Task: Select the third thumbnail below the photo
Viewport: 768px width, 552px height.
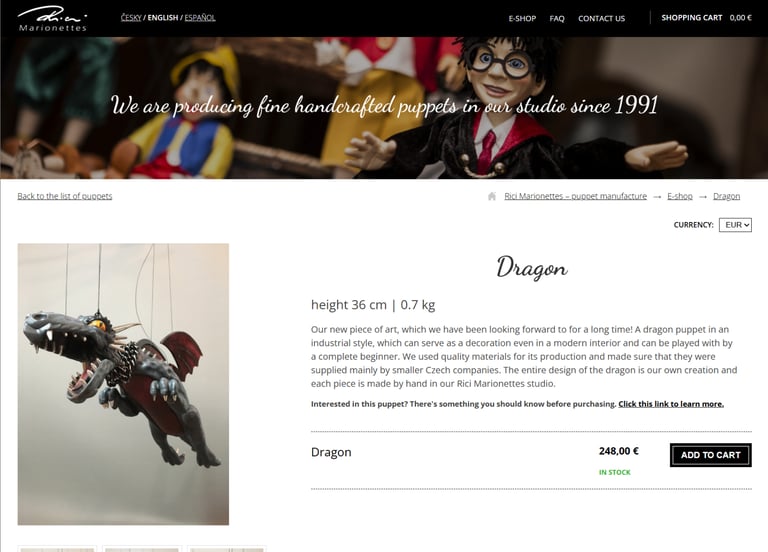Action: click(227, 549)
